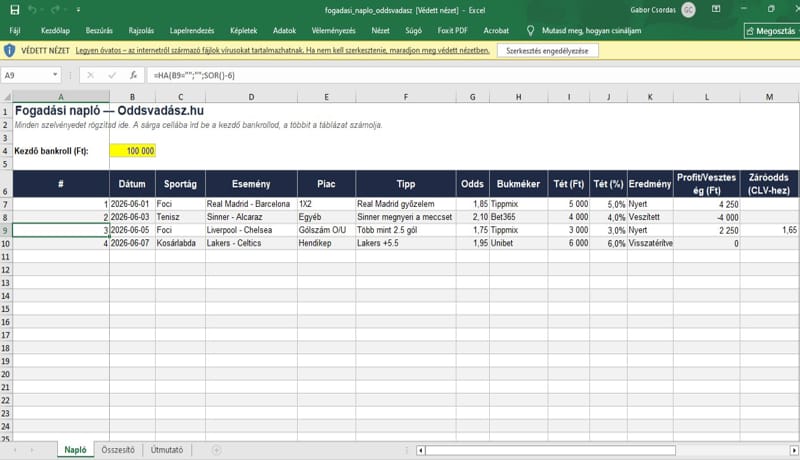Open the Foxit PDF ribbon tab
Image resolution: width=800 pixels, height=460 pixels.
[452, 31]
